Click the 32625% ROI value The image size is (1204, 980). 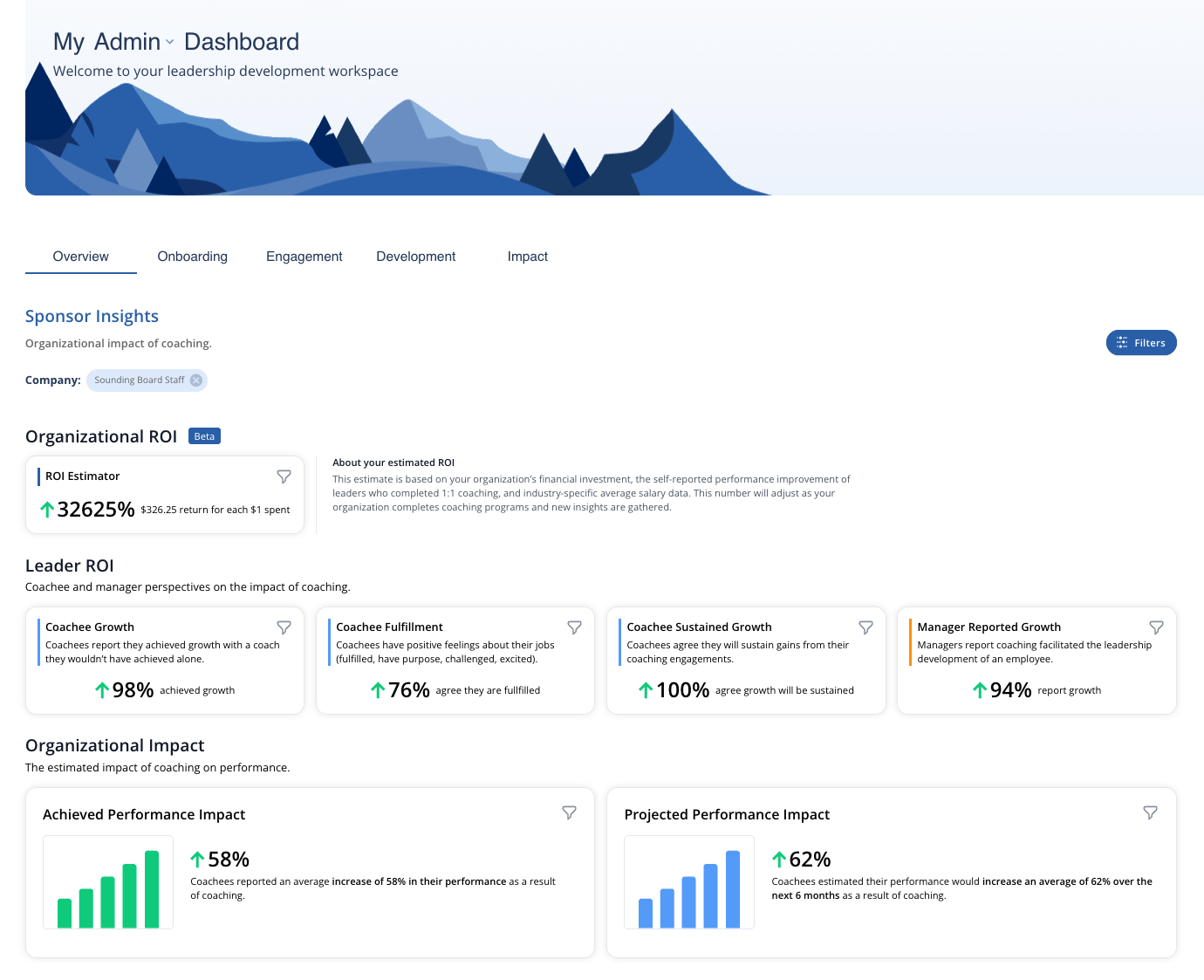[x=96, y=510]
